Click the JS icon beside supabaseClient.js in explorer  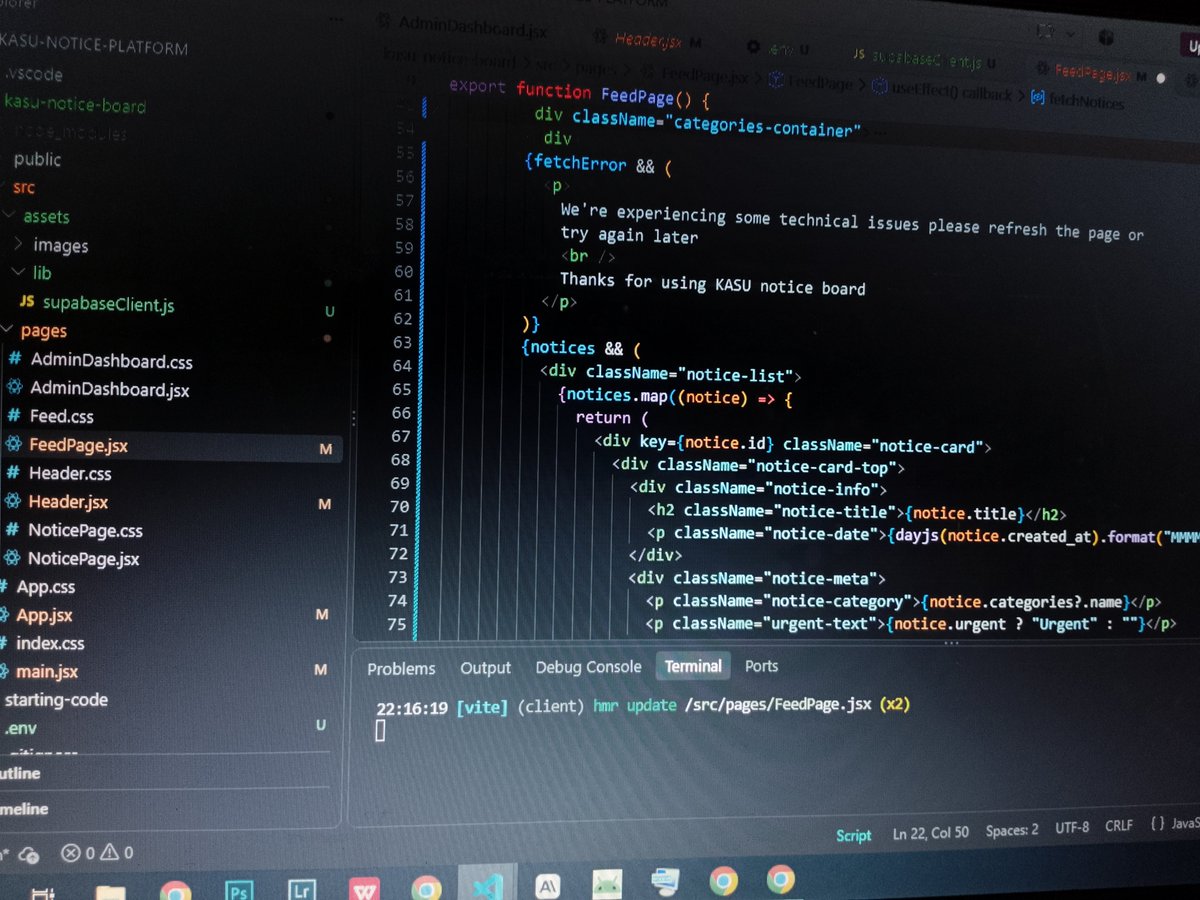(27, 302)
